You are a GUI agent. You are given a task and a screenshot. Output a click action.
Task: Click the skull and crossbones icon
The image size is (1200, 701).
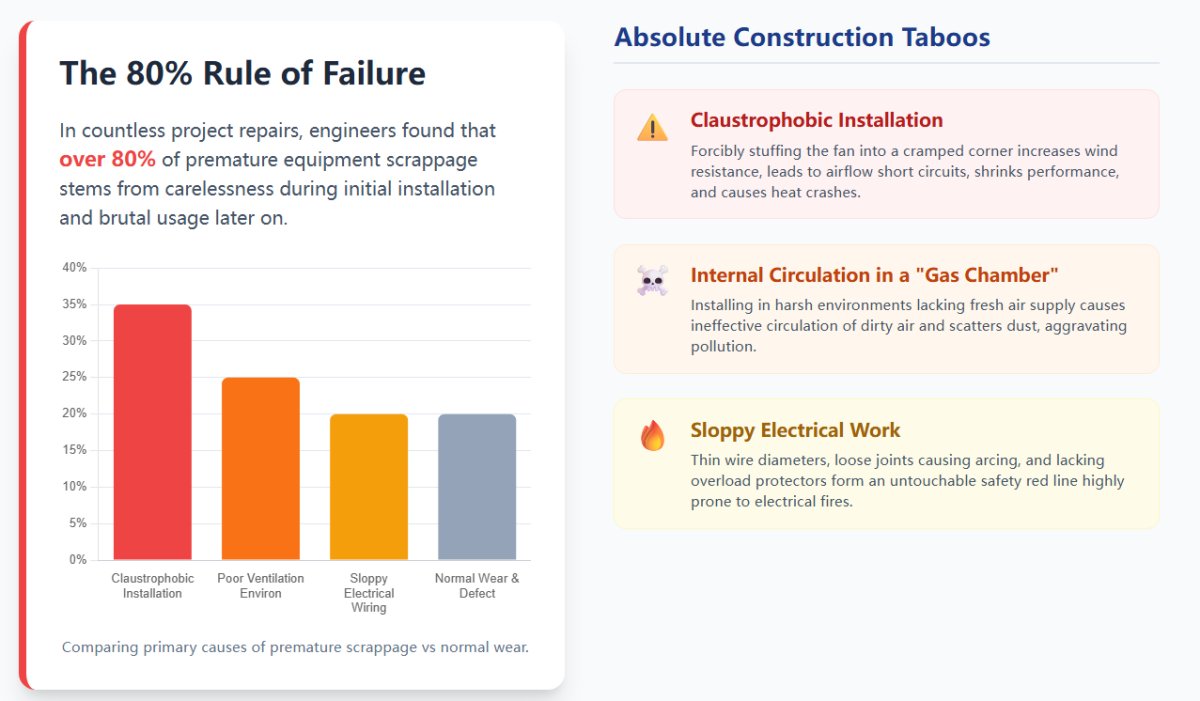click(652, 281)
